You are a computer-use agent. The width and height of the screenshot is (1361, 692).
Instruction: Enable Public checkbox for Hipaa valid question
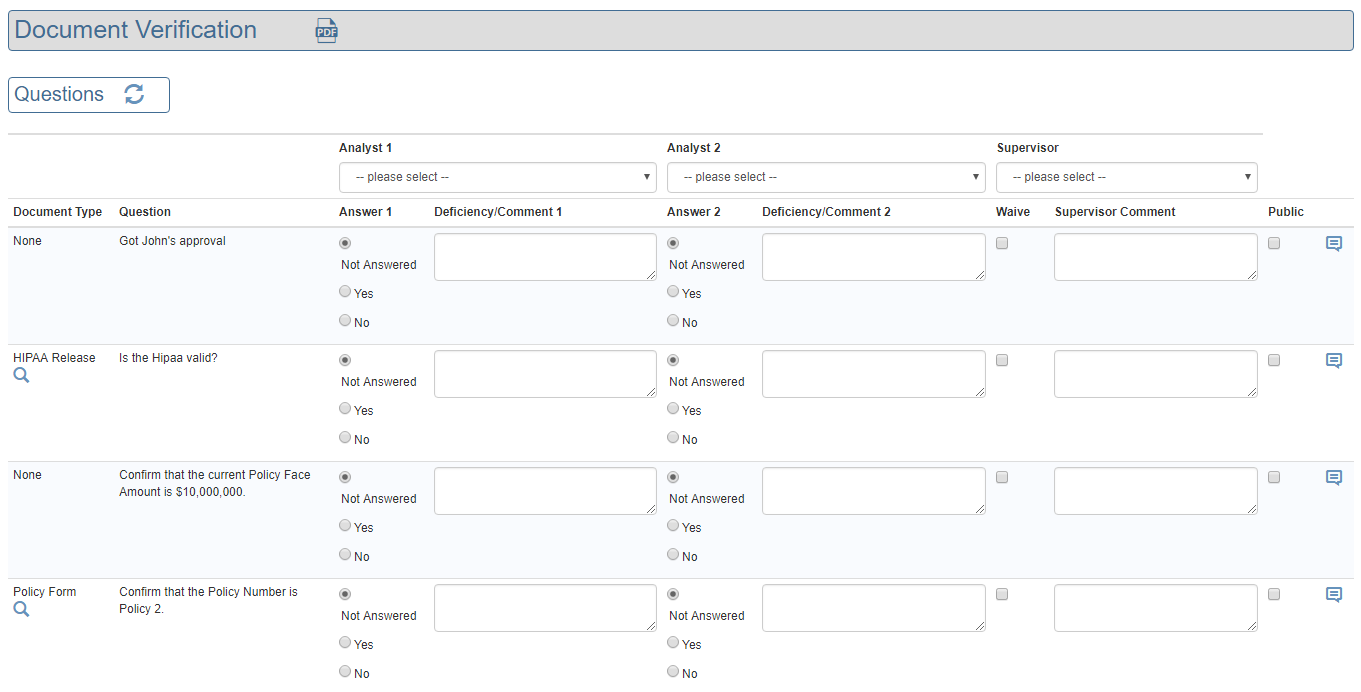tap(1274, 360)
